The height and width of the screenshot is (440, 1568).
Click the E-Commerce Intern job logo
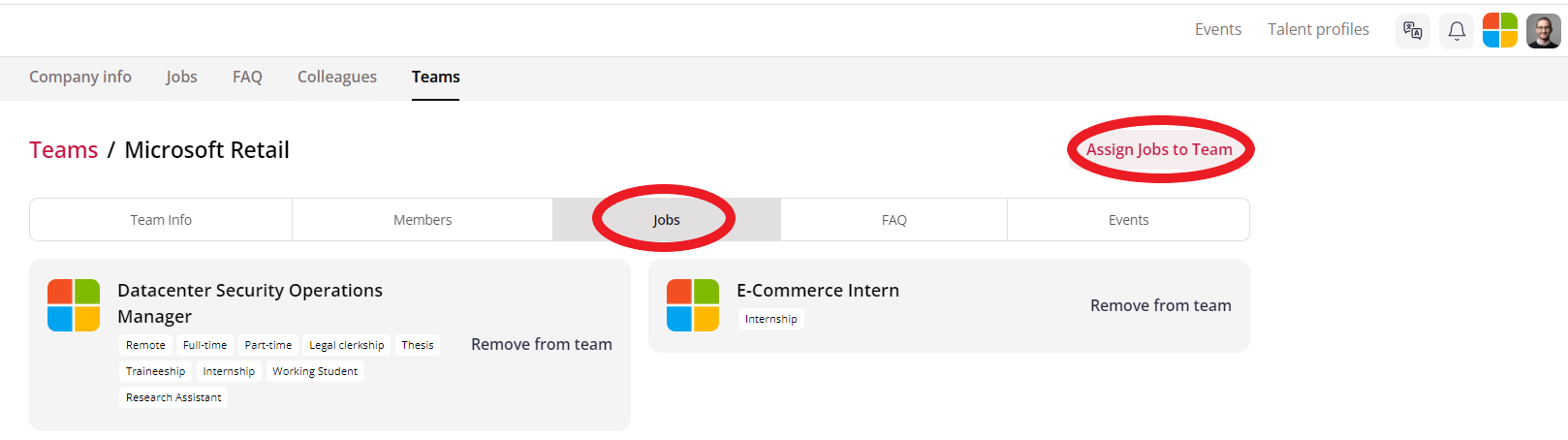point(693,305)
